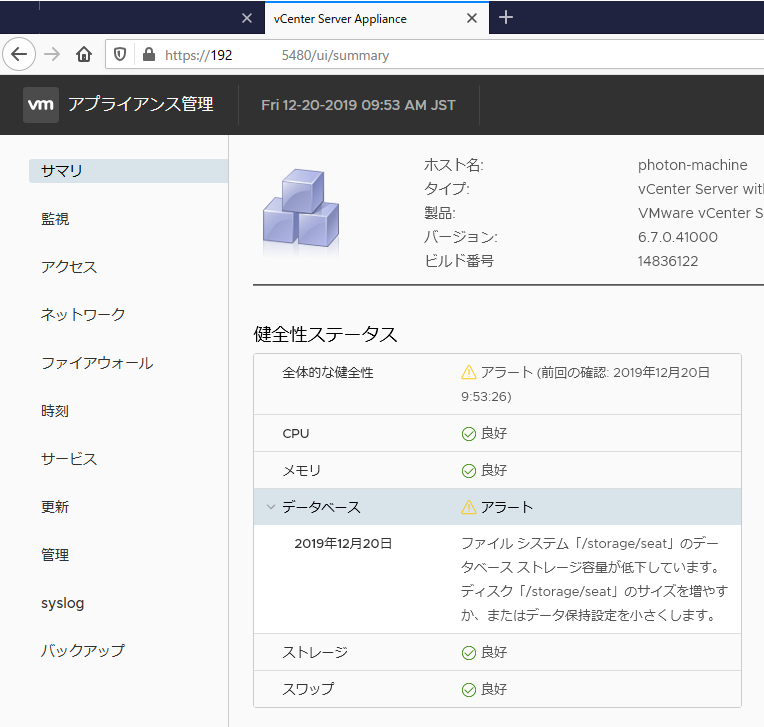The width and height of the screenshot is (764, 727).
Task: Click the CPU green check icon
Action: [x=469, y=434]
